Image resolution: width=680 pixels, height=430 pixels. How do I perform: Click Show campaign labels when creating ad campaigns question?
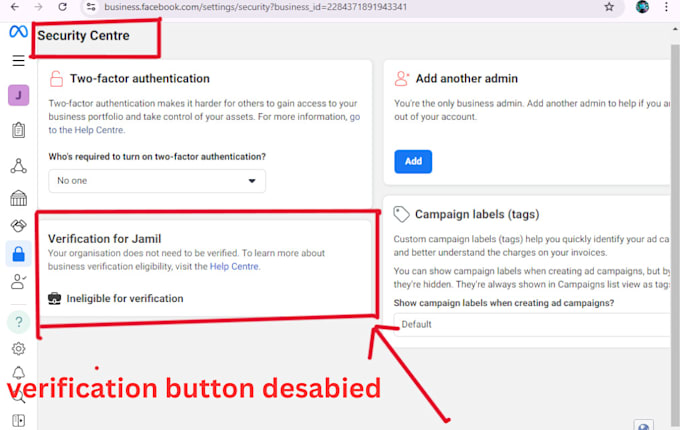[504, 303]
